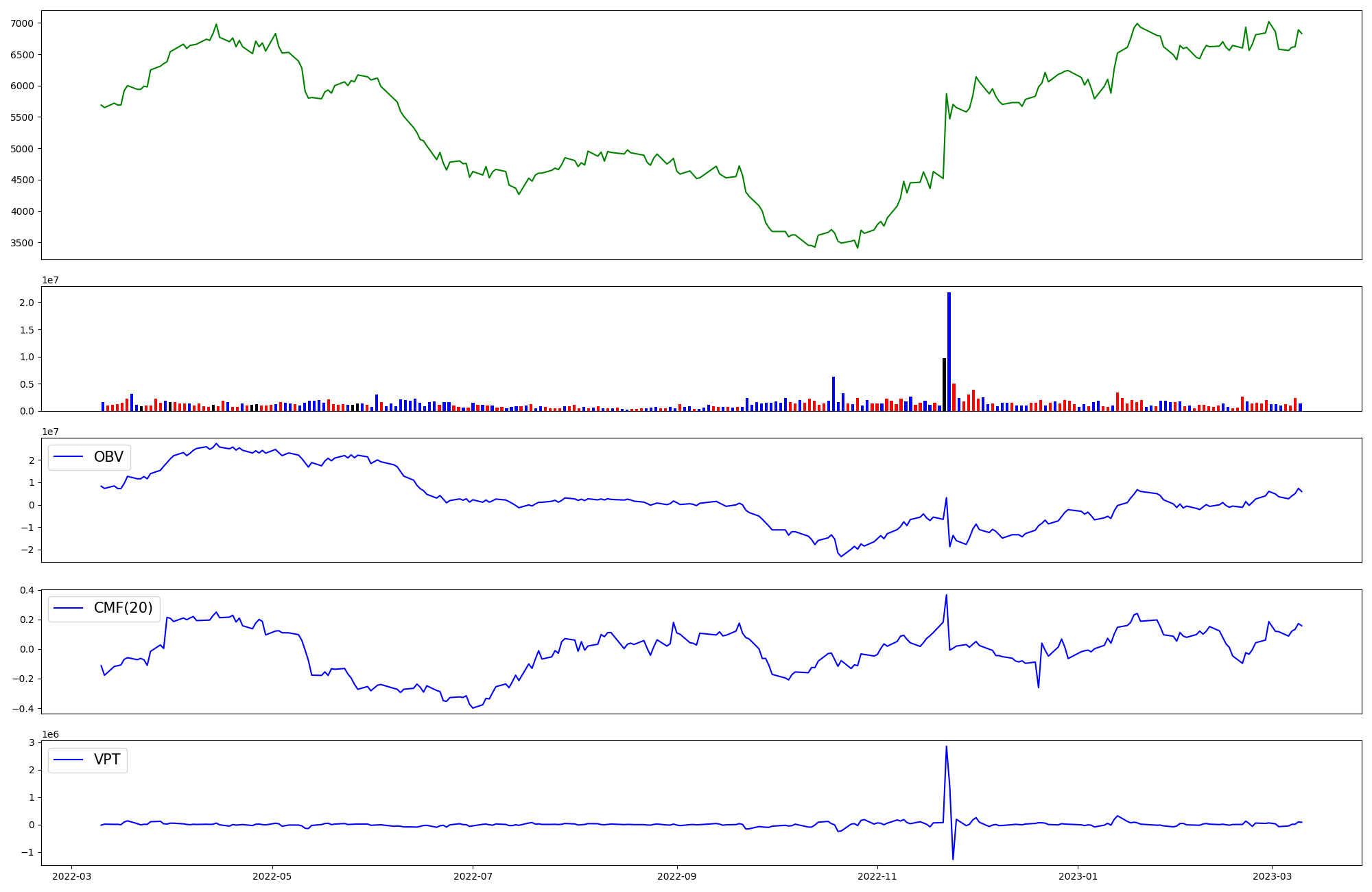This screenshot has height=892, width=1372.
Task: Click the OBV legend label
Action: [108, 457]
